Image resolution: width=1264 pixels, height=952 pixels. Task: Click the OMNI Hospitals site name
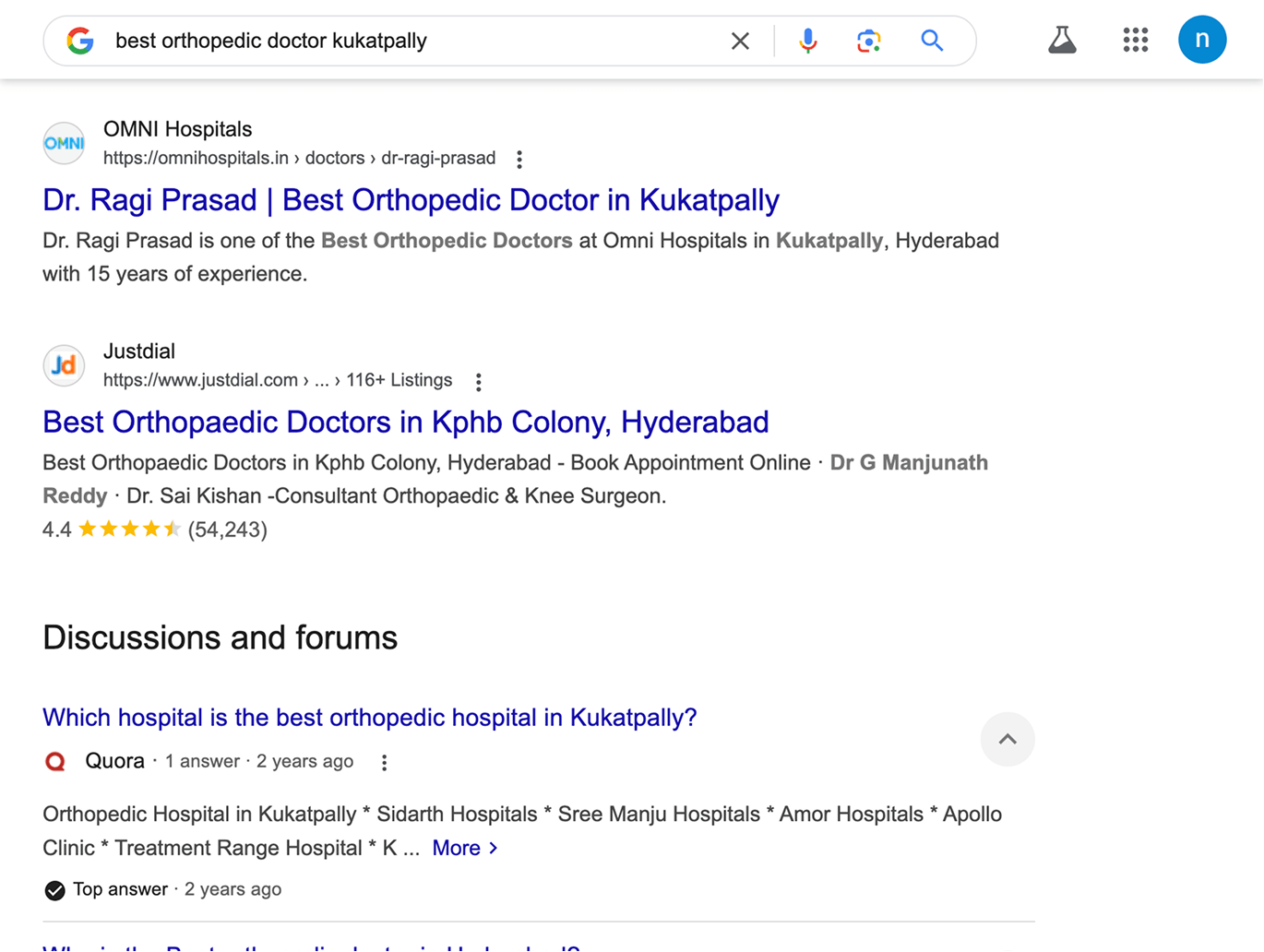[x=178, y=129]
